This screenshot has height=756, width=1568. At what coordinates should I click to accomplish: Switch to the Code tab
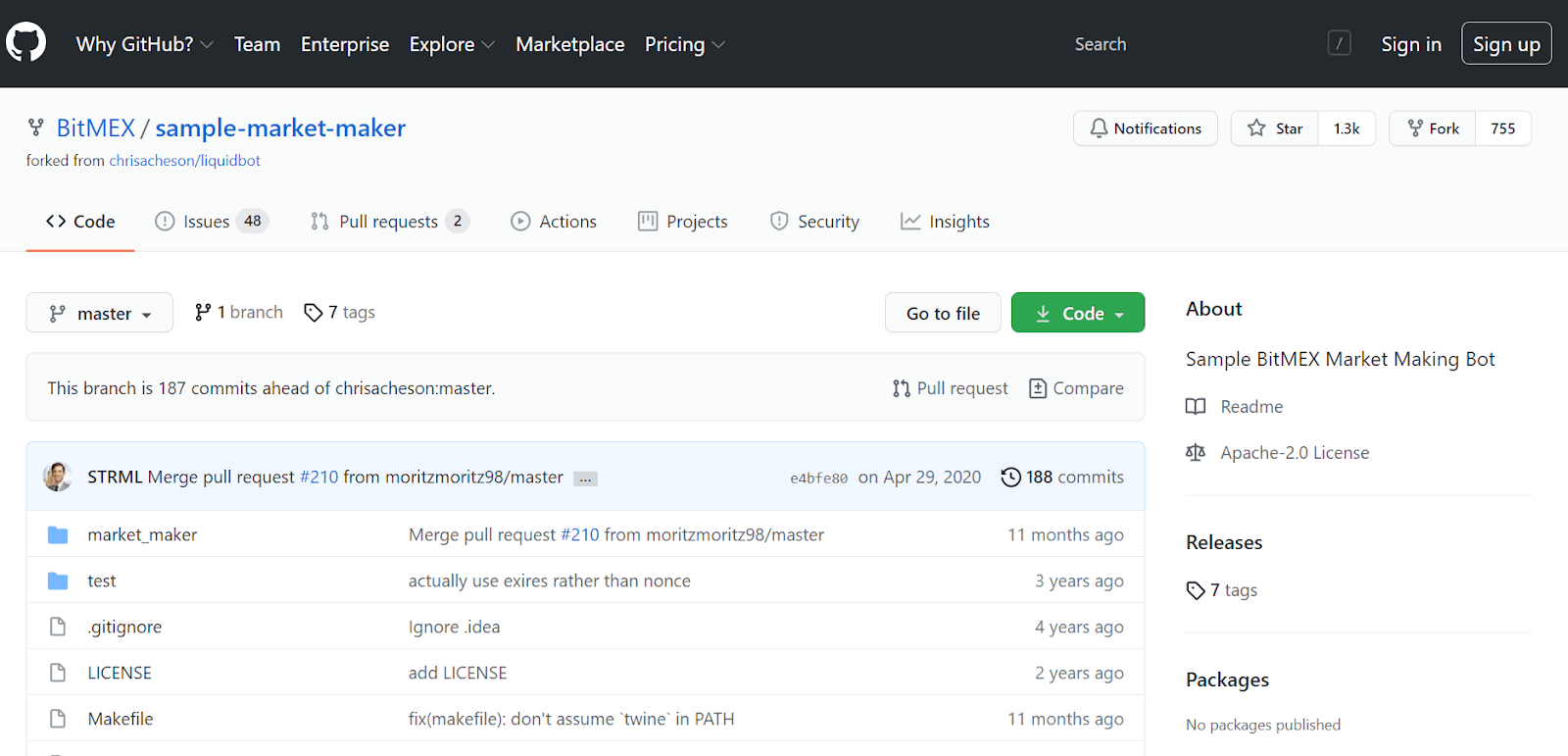80,222
